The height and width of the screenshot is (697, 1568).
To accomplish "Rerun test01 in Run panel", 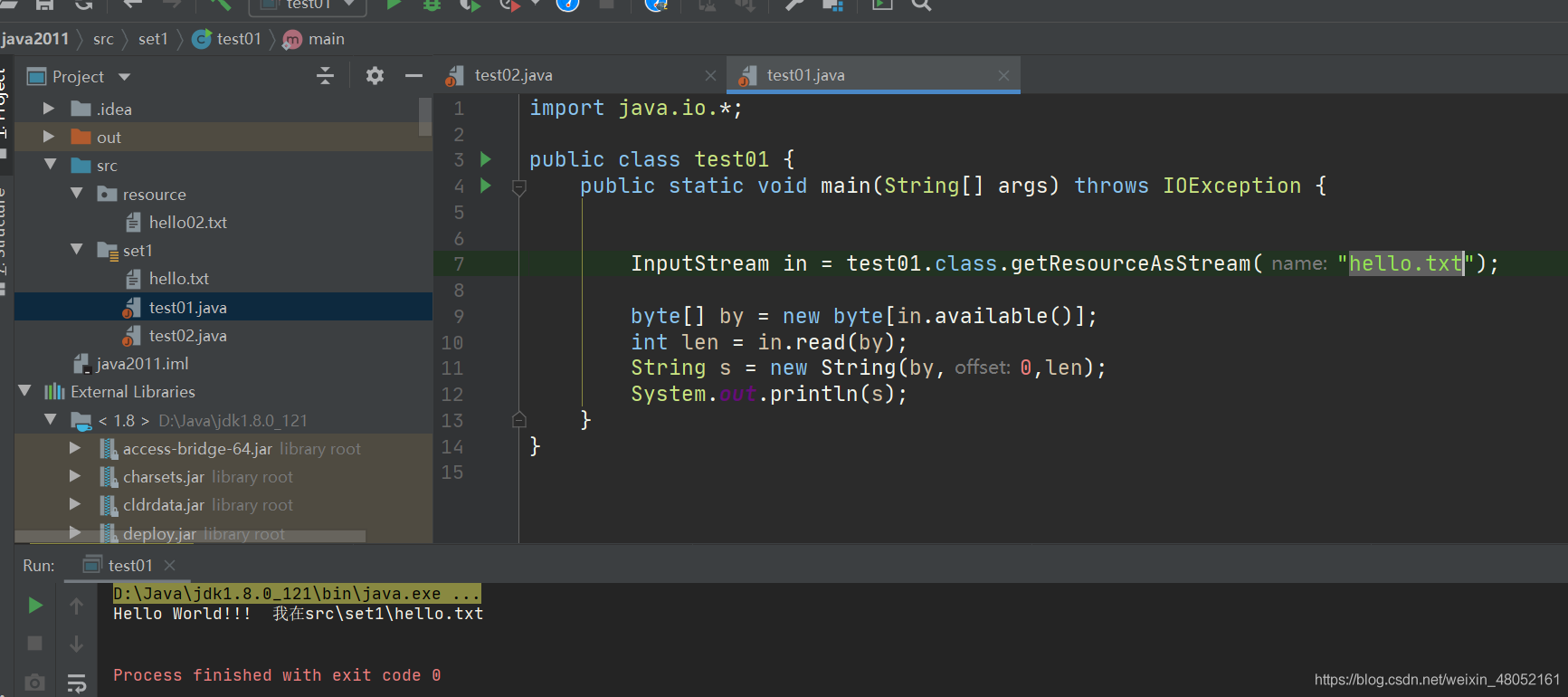I will [x=35, y=605].
